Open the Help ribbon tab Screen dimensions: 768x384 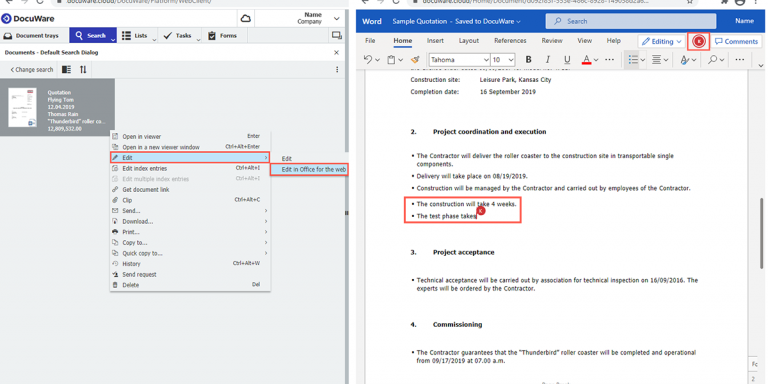(613, 41)
